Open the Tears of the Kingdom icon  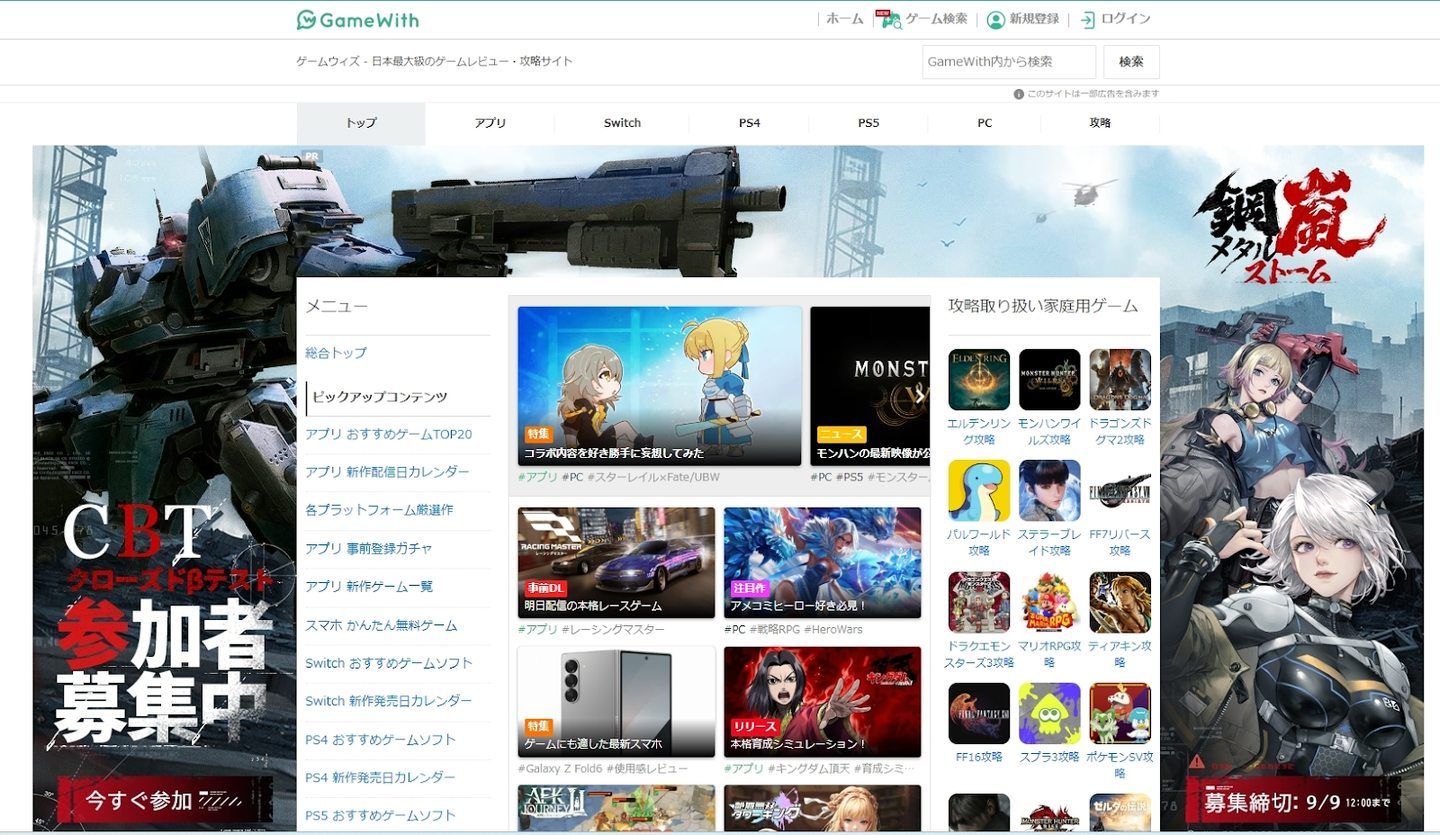pos(1120,602)
